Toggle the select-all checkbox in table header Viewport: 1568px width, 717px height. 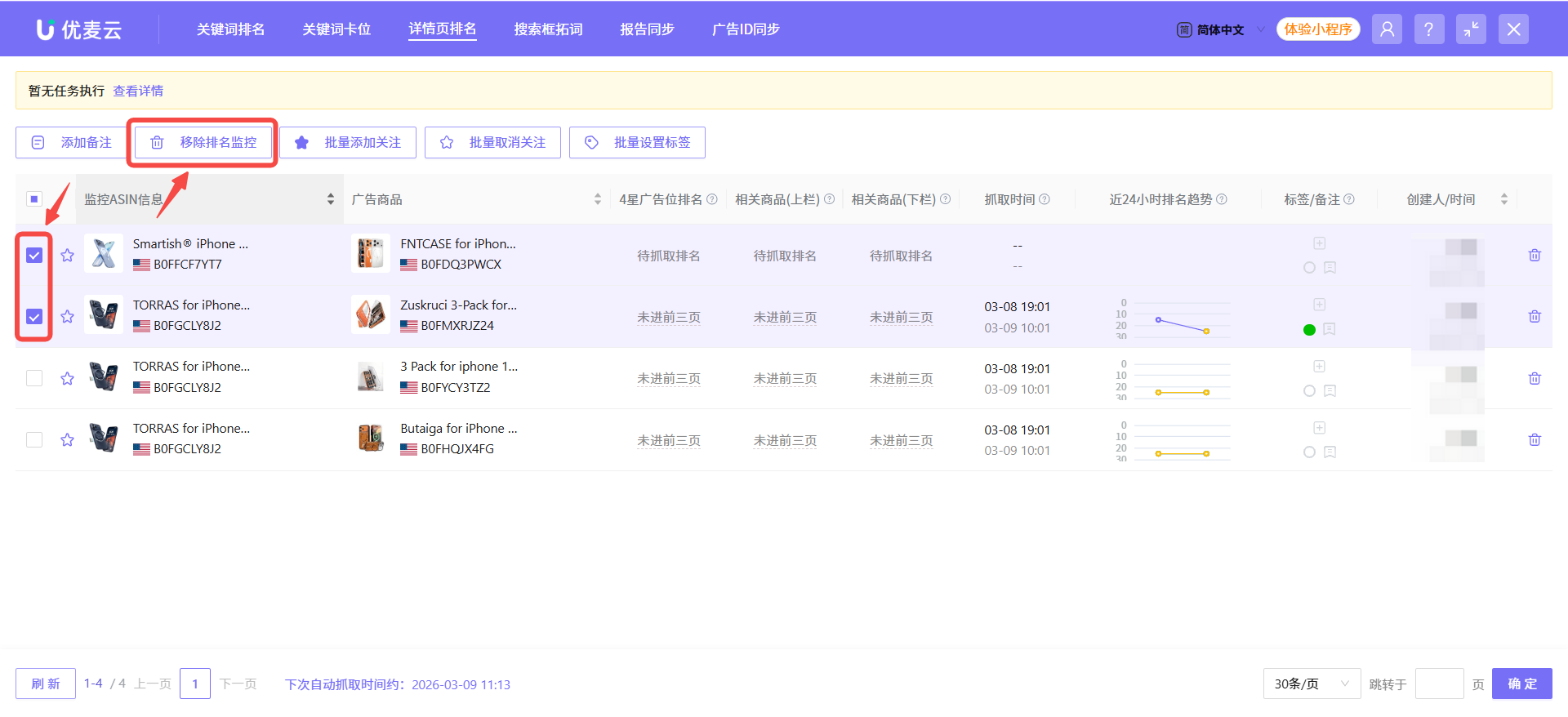coord(34,199)
